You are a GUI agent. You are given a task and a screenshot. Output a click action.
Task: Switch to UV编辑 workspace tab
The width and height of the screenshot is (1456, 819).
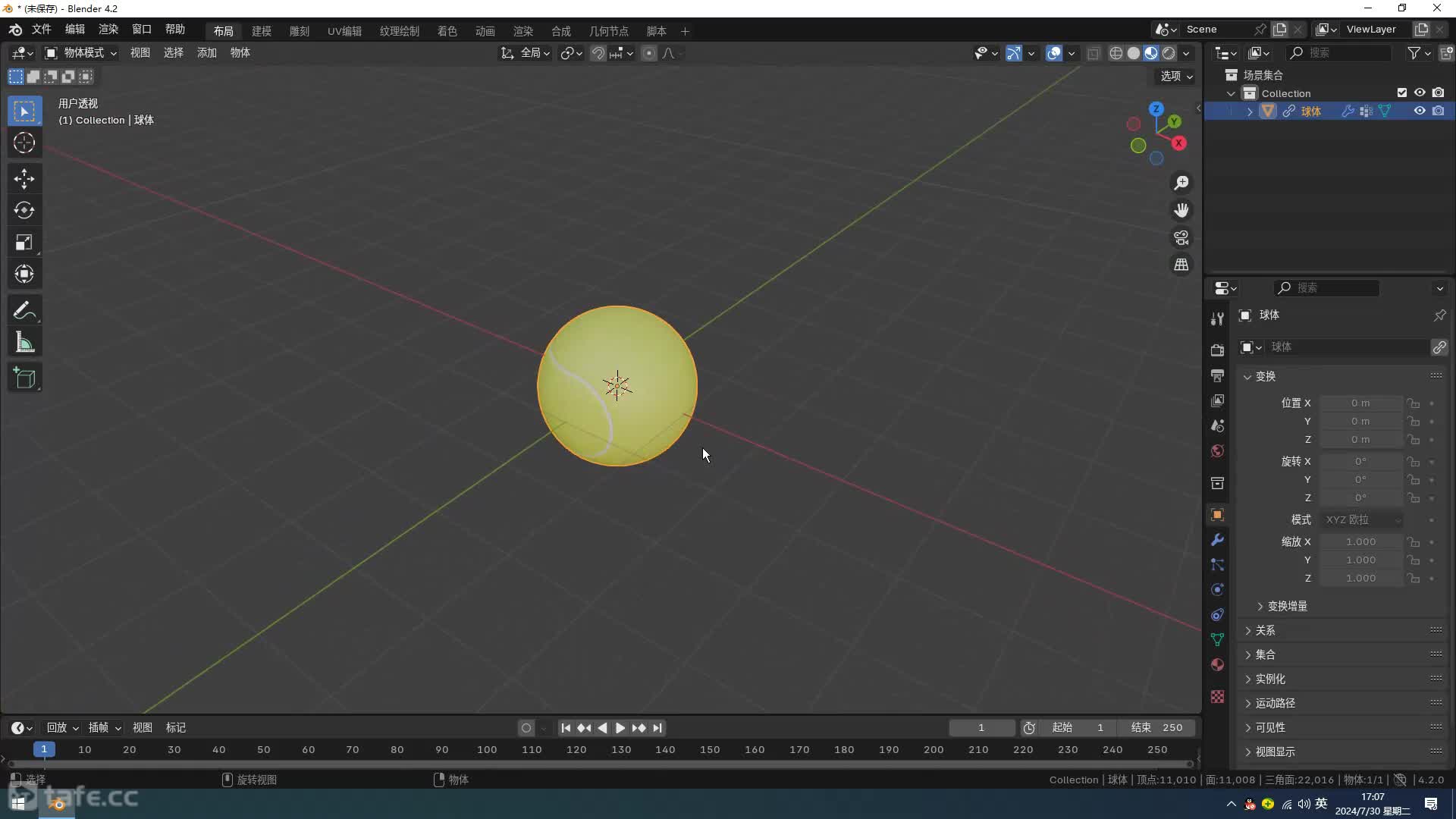coord(344,31)
